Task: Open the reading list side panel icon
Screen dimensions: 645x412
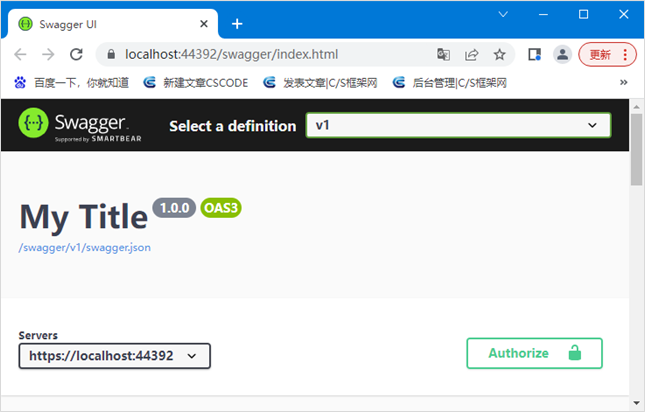Action: click(x=535, y=54)
